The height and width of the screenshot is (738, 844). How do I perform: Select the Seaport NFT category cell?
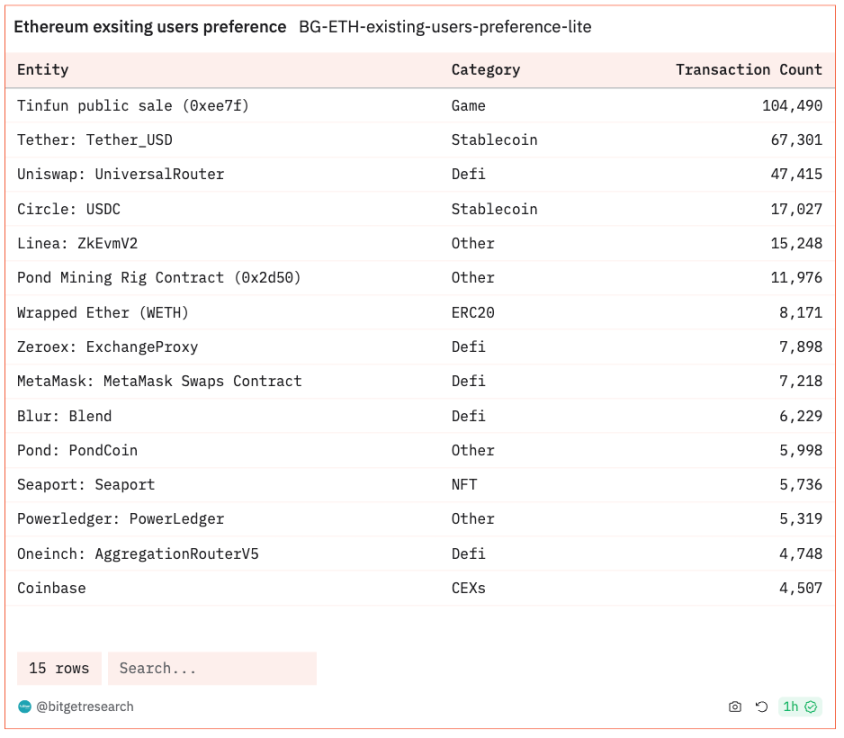pyautogui.click(x=464, y=485)
